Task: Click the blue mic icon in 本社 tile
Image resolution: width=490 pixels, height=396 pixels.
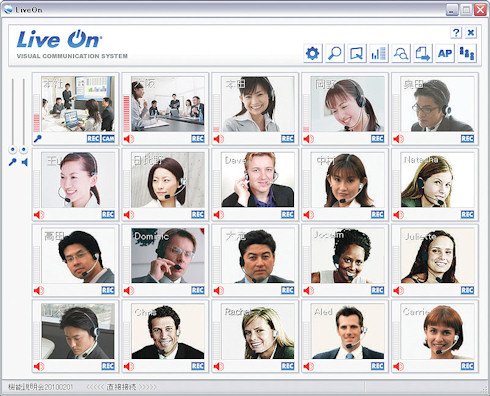Action: click(x=38, y=139)
